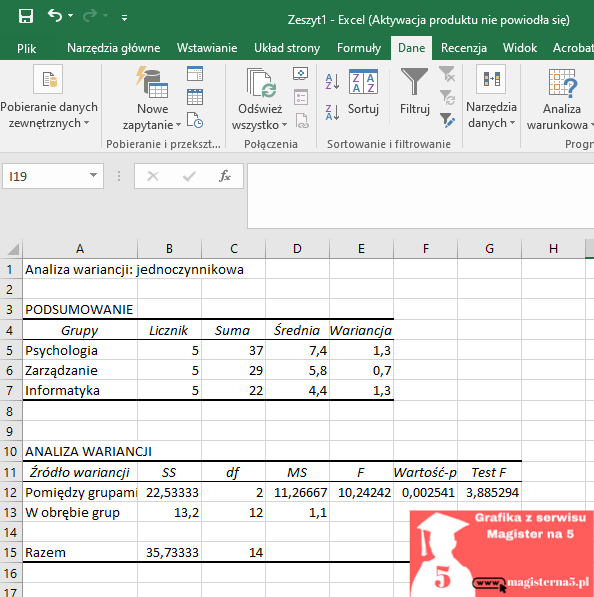Viewport: 594px width, 597px height.
Task: Click the Odśwież wszystko refresh icon
Action: [x=261, y=82]
